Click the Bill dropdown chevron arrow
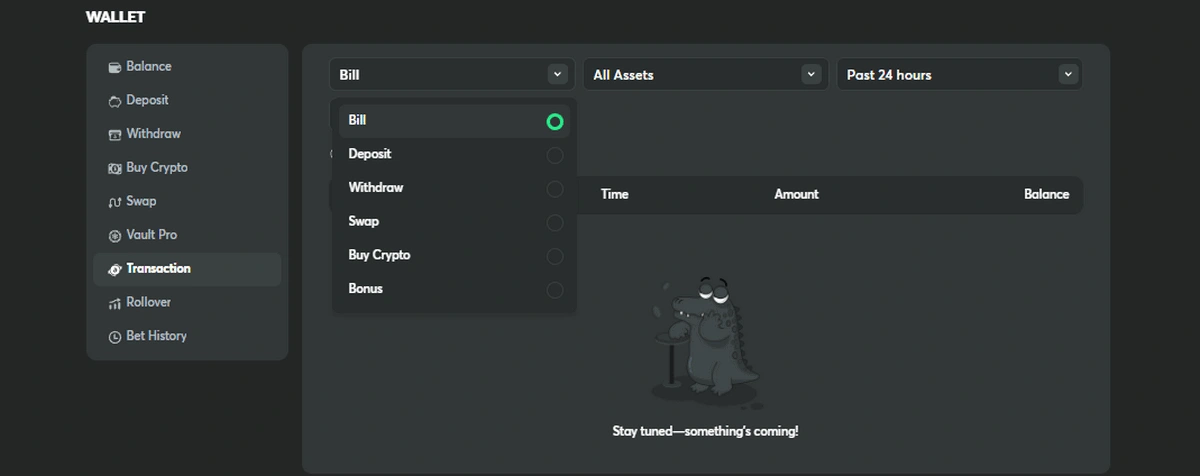 tap(557, 74)
